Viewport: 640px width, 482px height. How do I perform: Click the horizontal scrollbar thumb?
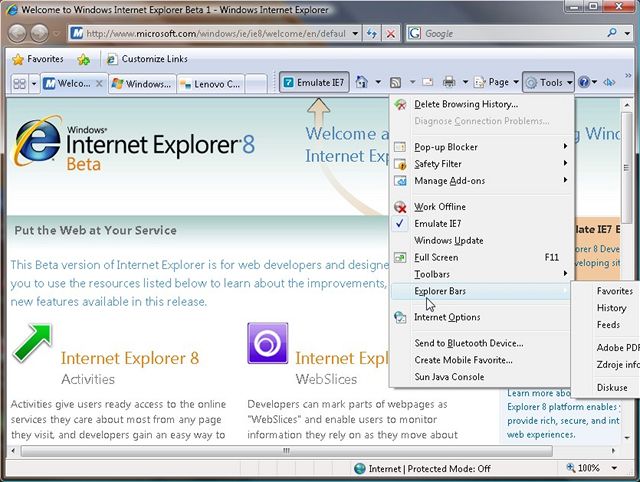tap(287, 451)
